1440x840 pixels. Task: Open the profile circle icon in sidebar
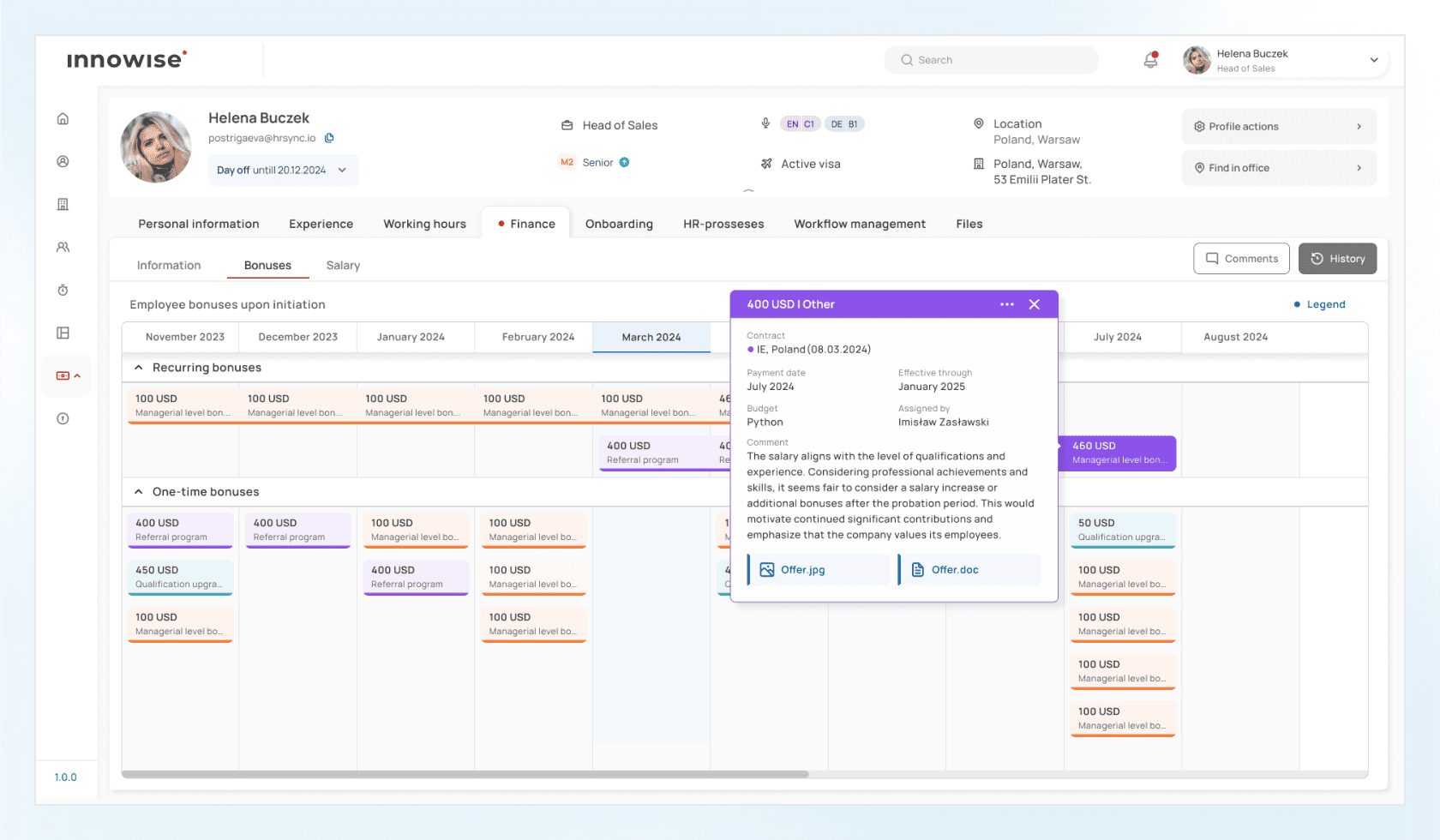[x=63, y=162]
